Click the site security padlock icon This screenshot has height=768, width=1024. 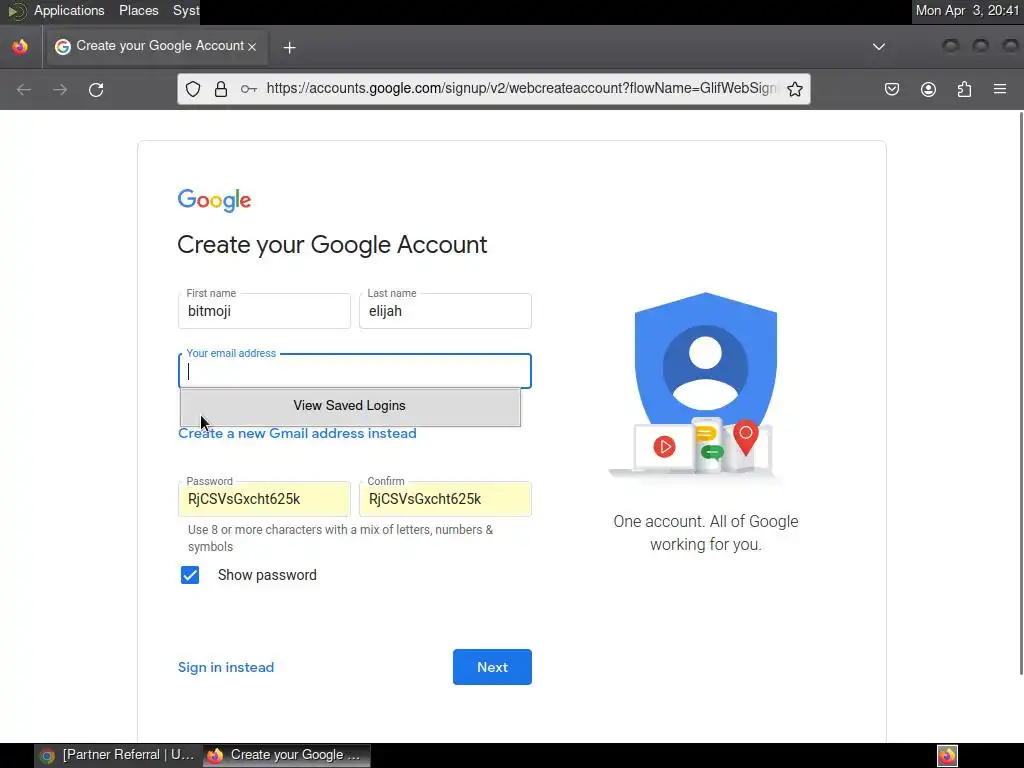(221, 89)
